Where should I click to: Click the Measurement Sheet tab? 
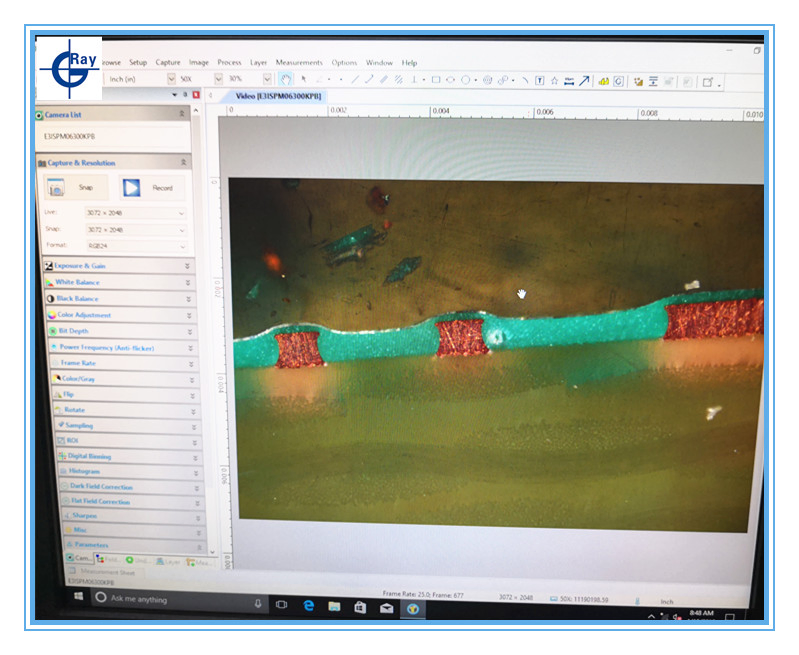coord(104,572)
